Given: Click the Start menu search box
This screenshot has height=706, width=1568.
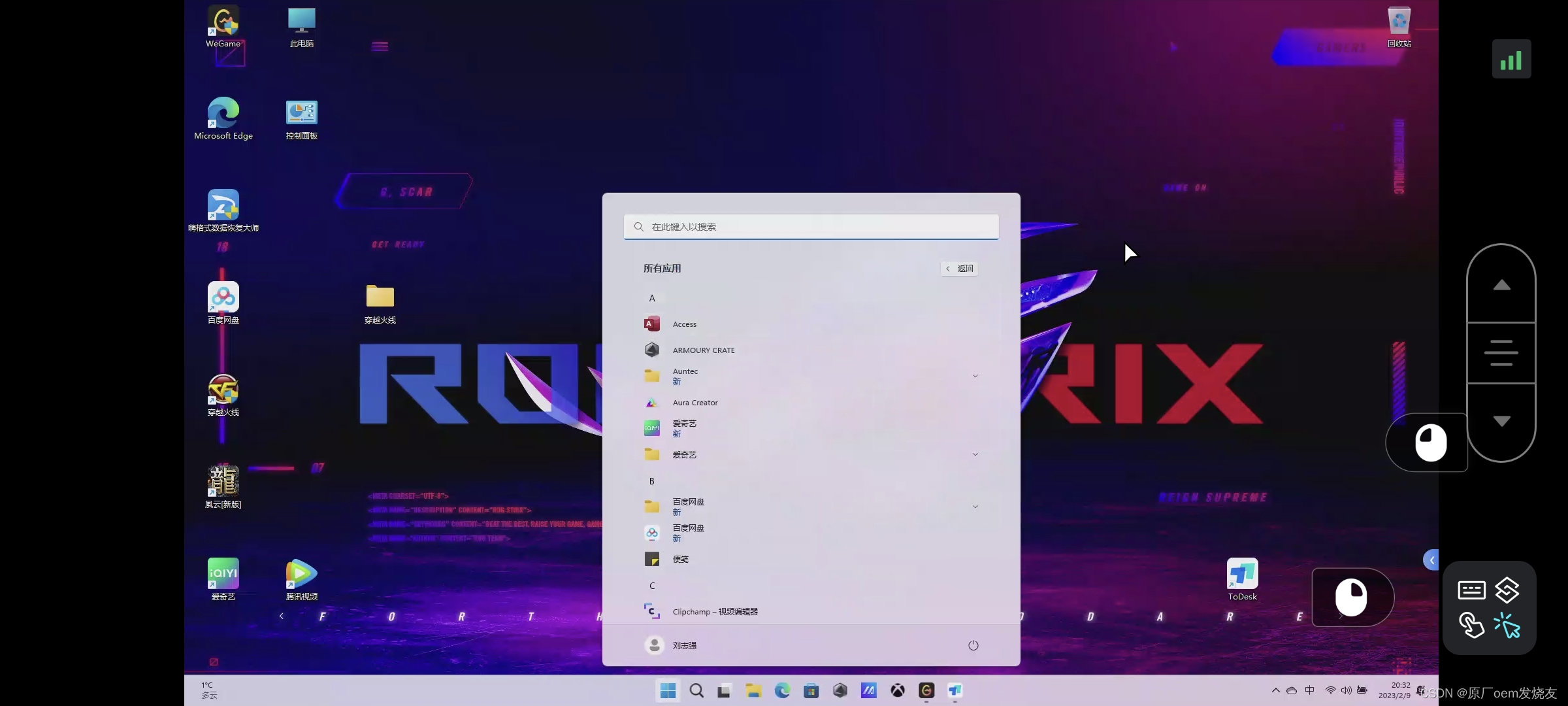Looking at the screenshot, I should coord(811,227).
